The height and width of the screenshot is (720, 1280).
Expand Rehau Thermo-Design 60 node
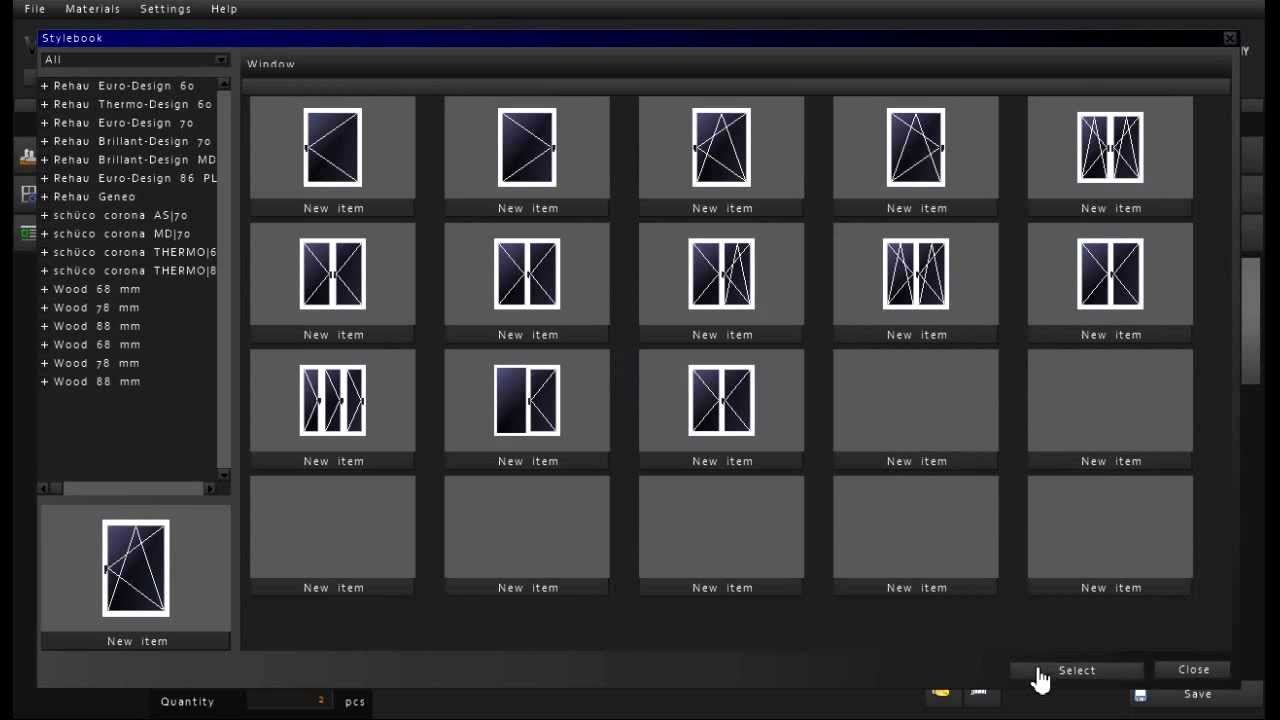coord(45,104)
